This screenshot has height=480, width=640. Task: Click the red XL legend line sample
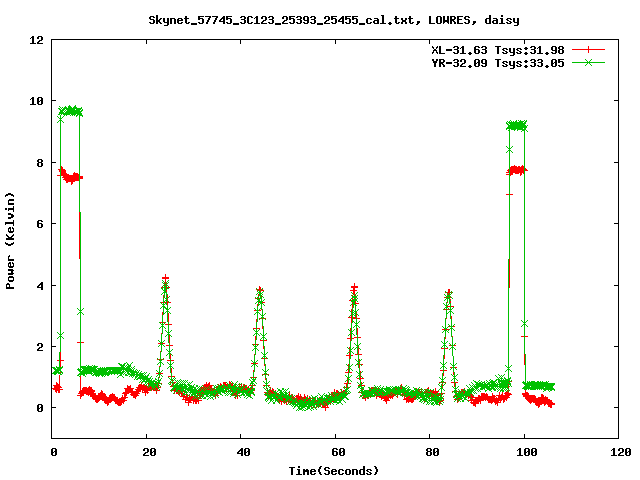point(588,50)
